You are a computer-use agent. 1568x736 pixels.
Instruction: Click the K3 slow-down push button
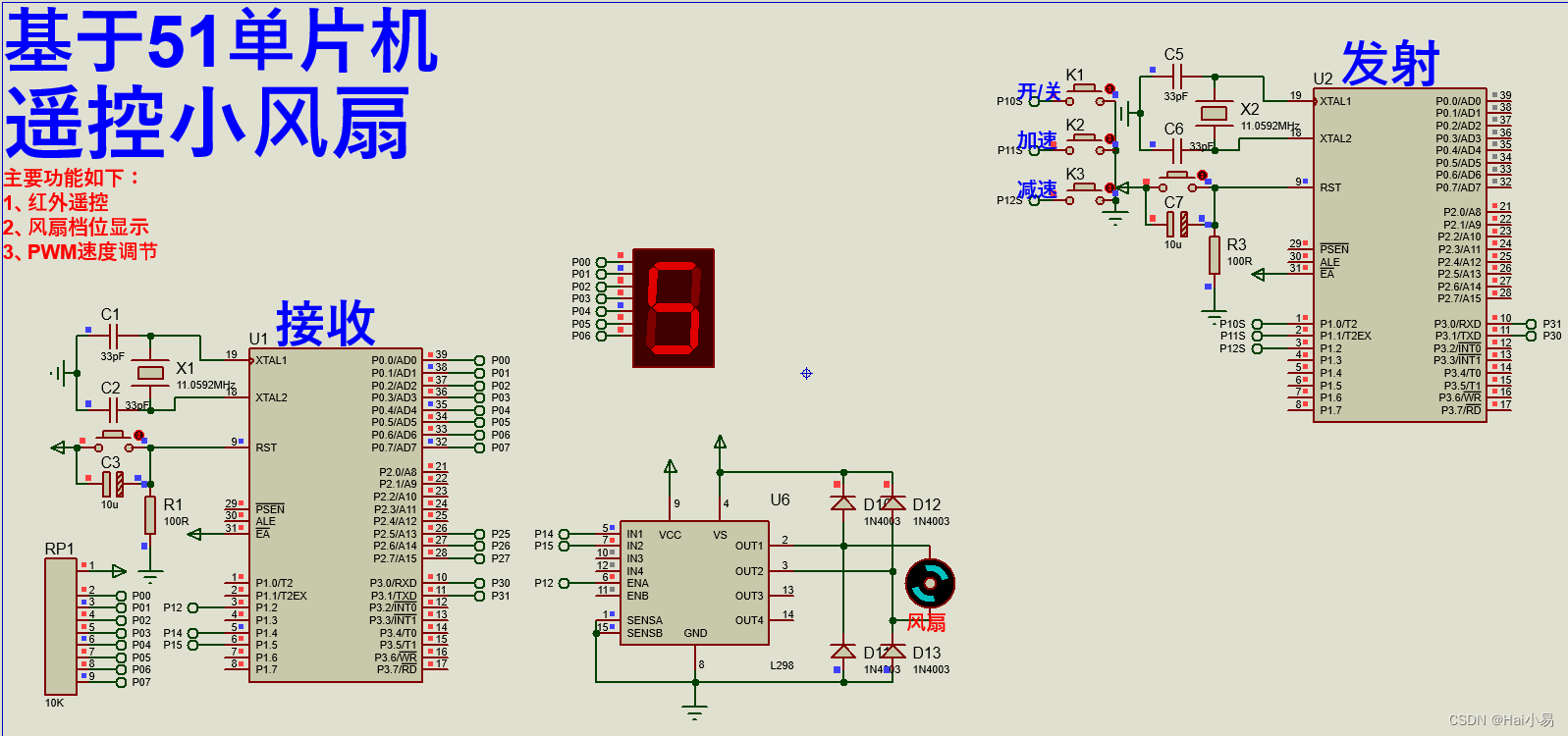[1084, 194]
